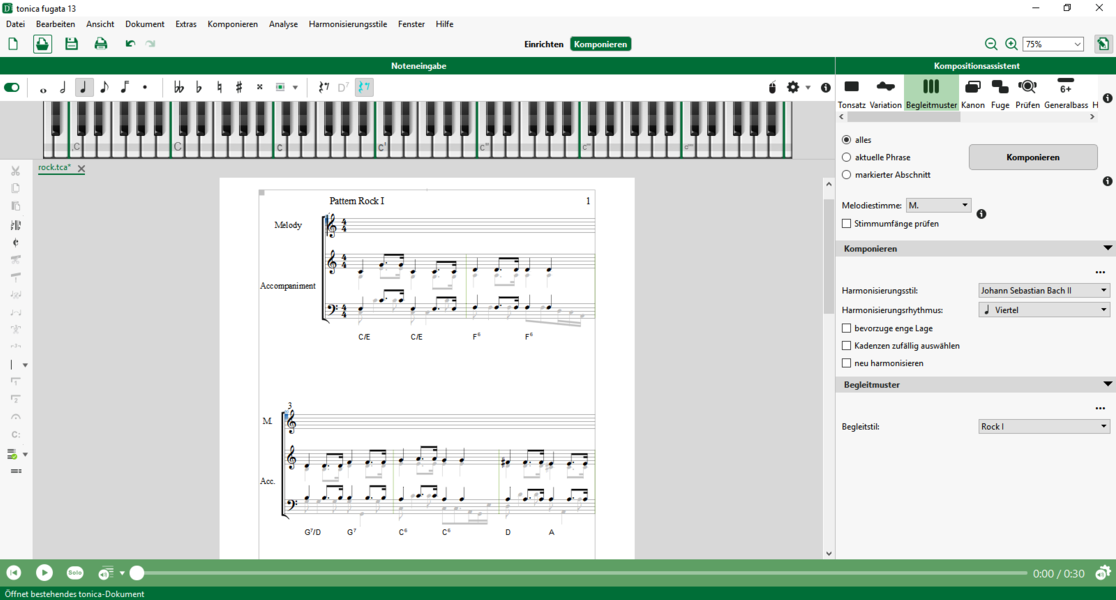
Task: Open the Harmonisierungsstile menu
Action: click(x=348, y=24)
